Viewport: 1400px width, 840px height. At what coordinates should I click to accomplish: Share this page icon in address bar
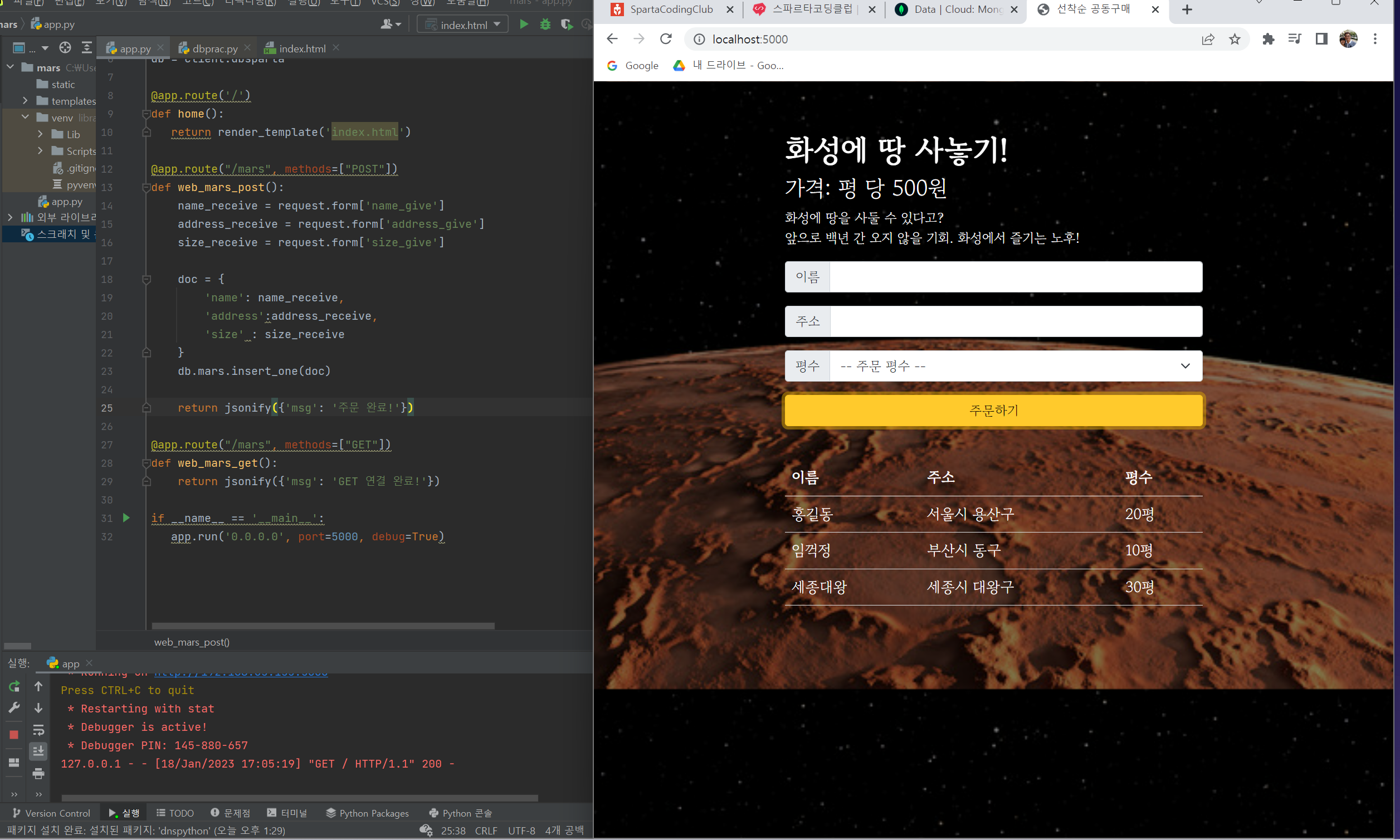pos(1208,38)
